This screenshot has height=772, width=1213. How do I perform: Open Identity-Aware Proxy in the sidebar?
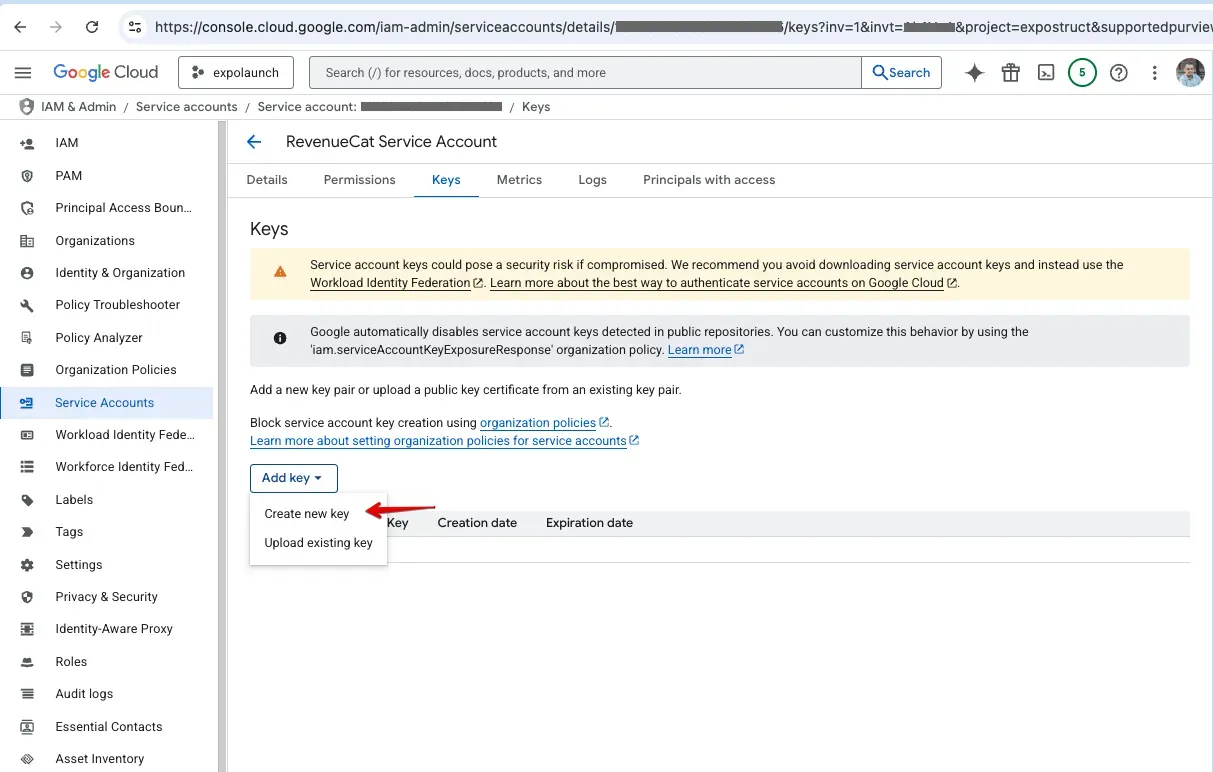coord(114,629)
